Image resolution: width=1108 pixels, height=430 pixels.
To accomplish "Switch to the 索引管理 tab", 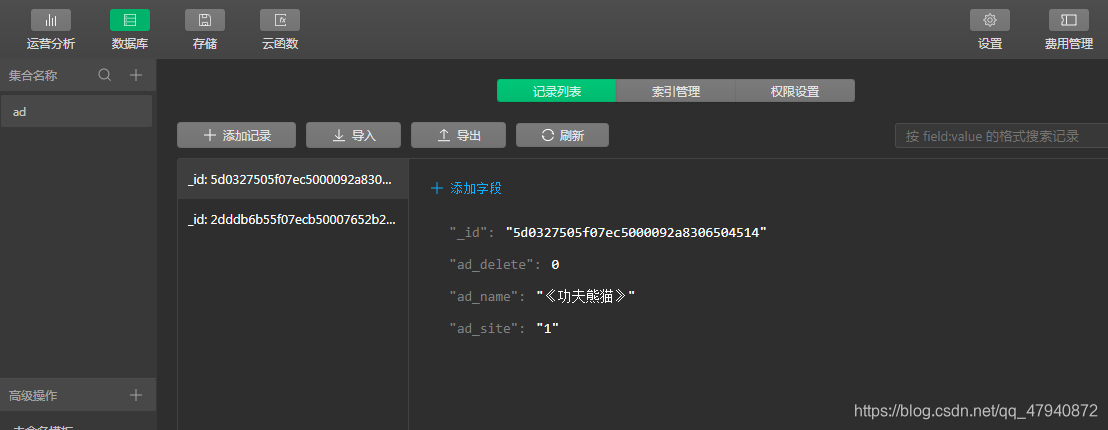I will 676,91.
